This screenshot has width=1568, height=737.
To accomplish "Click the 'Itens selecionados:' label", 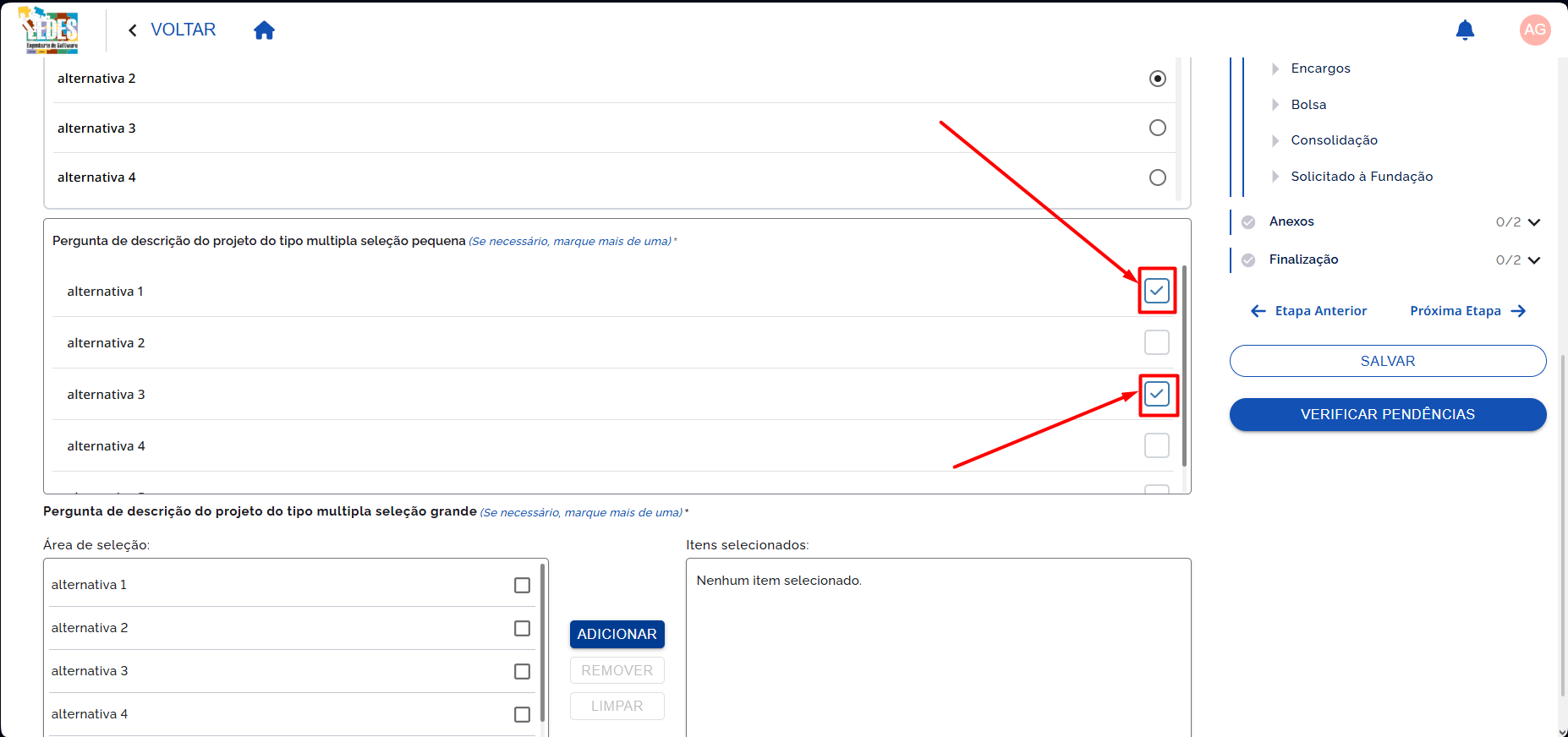I will (748, 545).
